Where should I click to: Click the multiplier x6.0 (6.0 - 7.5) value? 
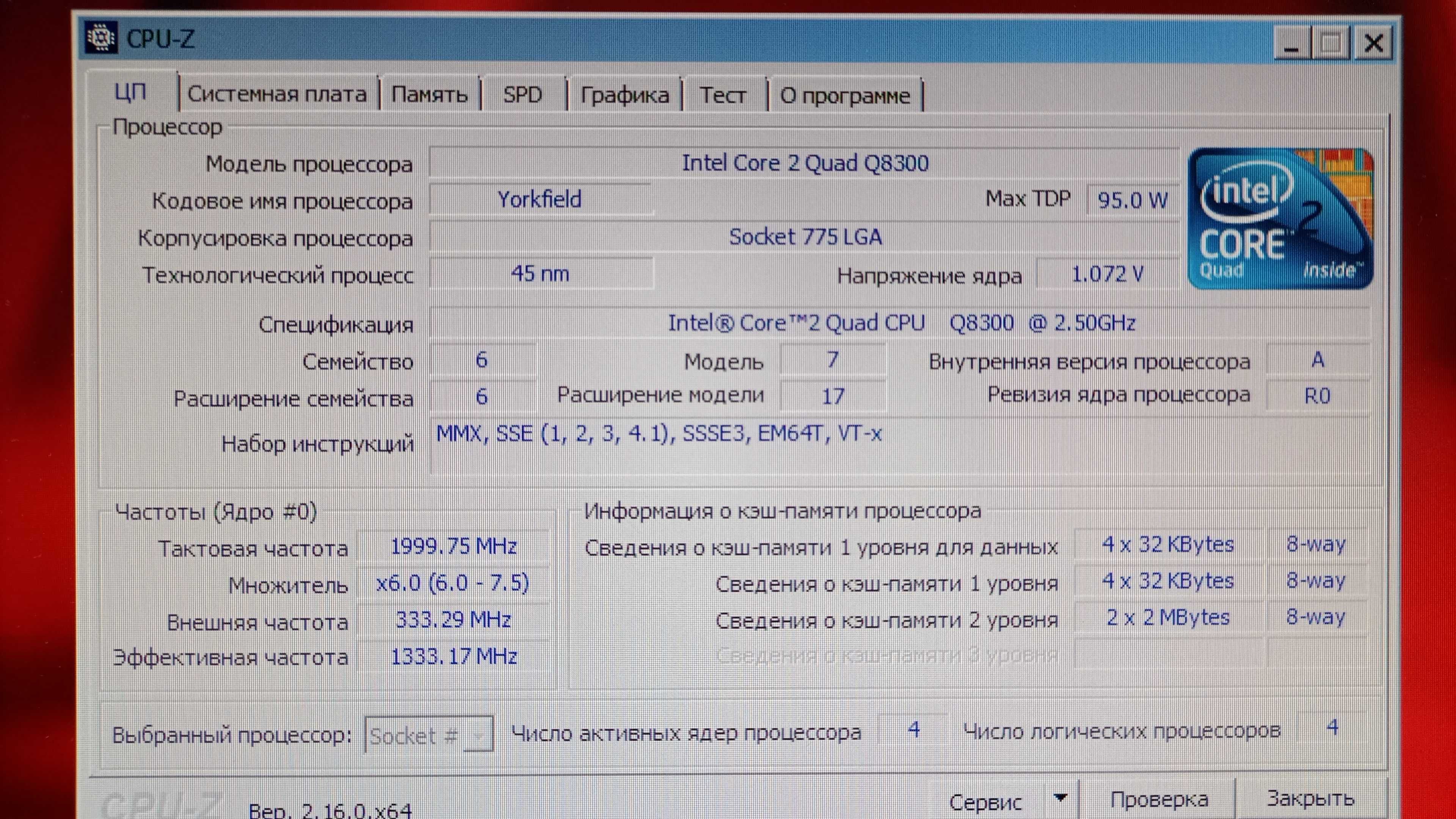453,583
